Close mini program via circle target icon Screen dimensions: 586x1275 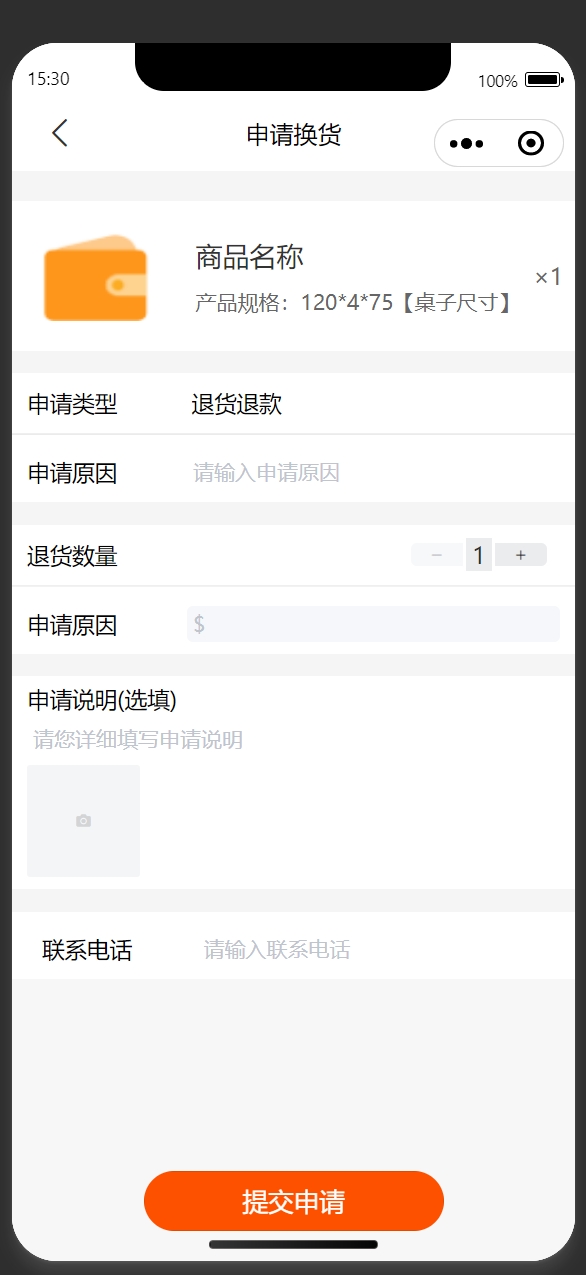point(531,144)
